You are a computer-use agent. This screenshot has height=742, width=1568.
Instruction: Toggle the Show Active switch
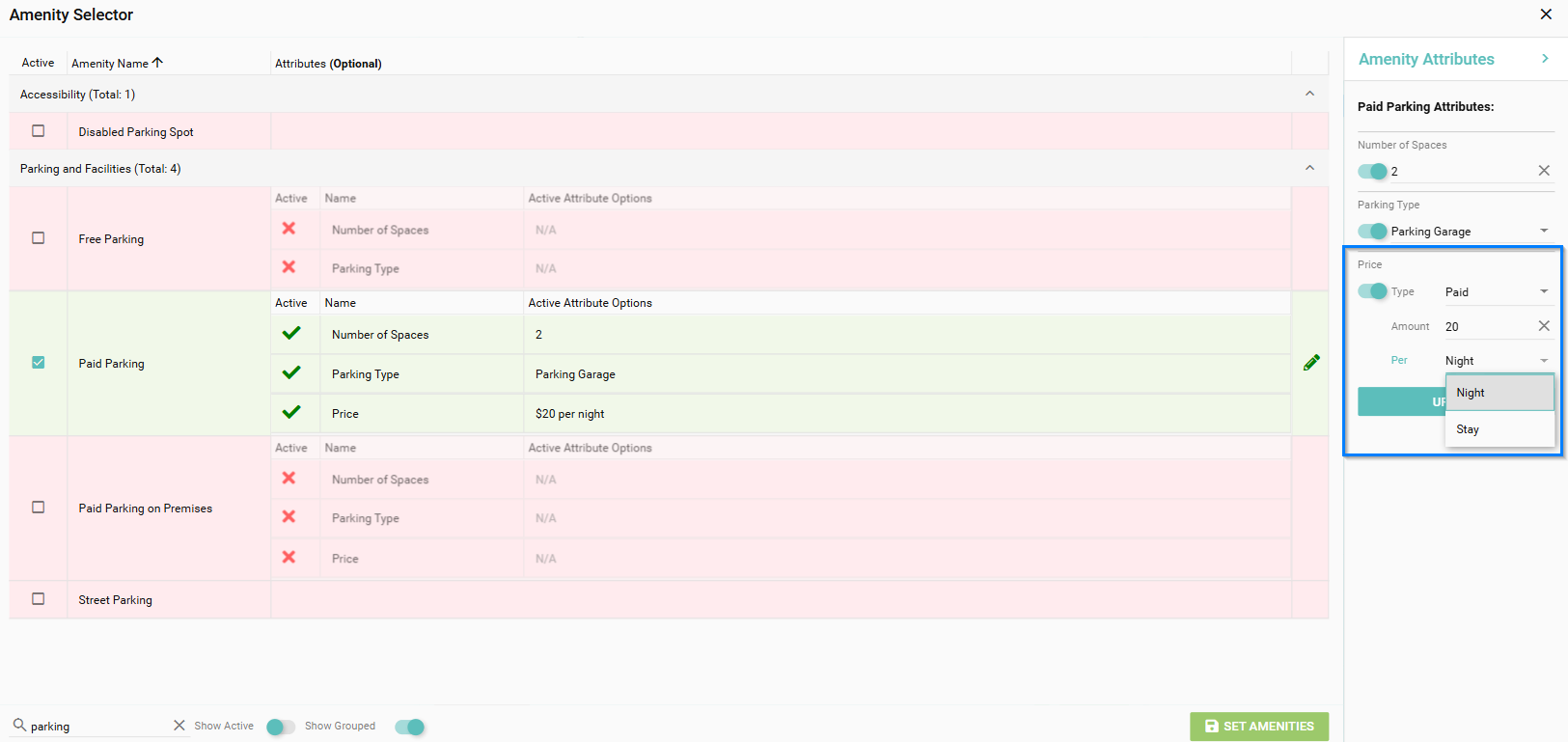[280, 727]
